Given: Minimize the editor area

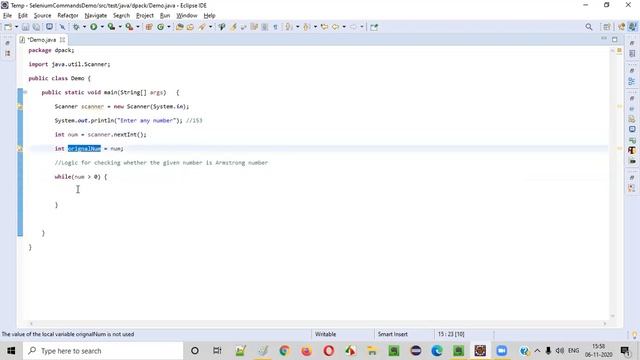Looking at the screenshot, I should [x=604, y=39].
